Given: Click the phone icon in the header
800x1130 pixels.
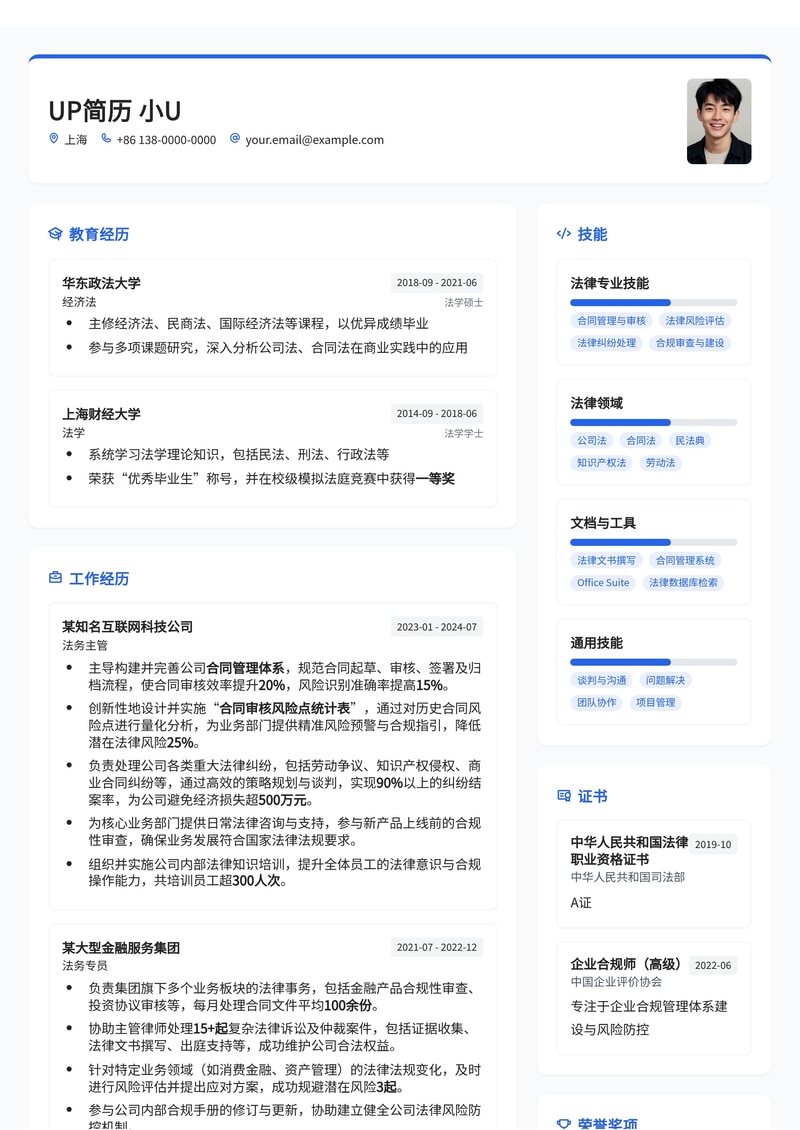Looking at the screenshot, I should pyautogui.click(x=106, y=139).
